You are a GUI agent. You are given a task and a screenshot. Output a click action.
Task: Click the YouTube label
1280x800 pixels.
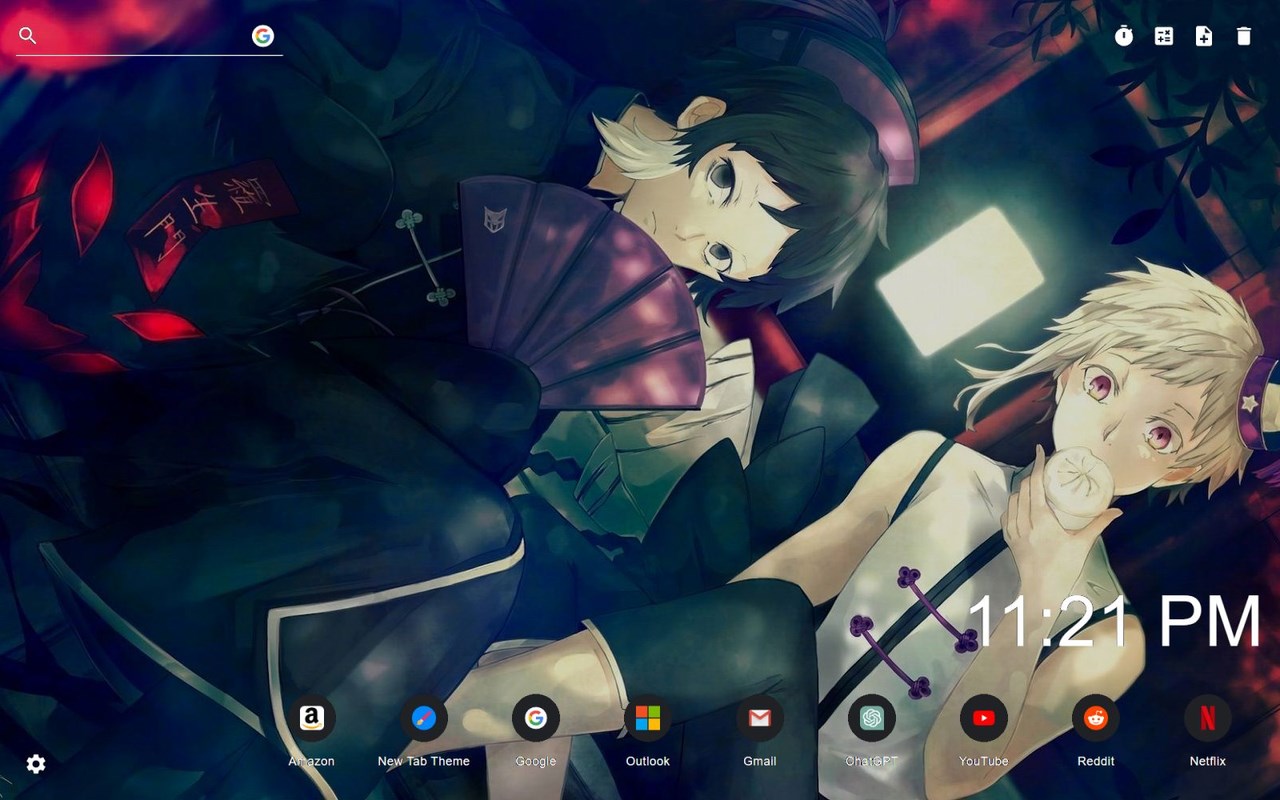pyautogui.click(x=984, y=761)
